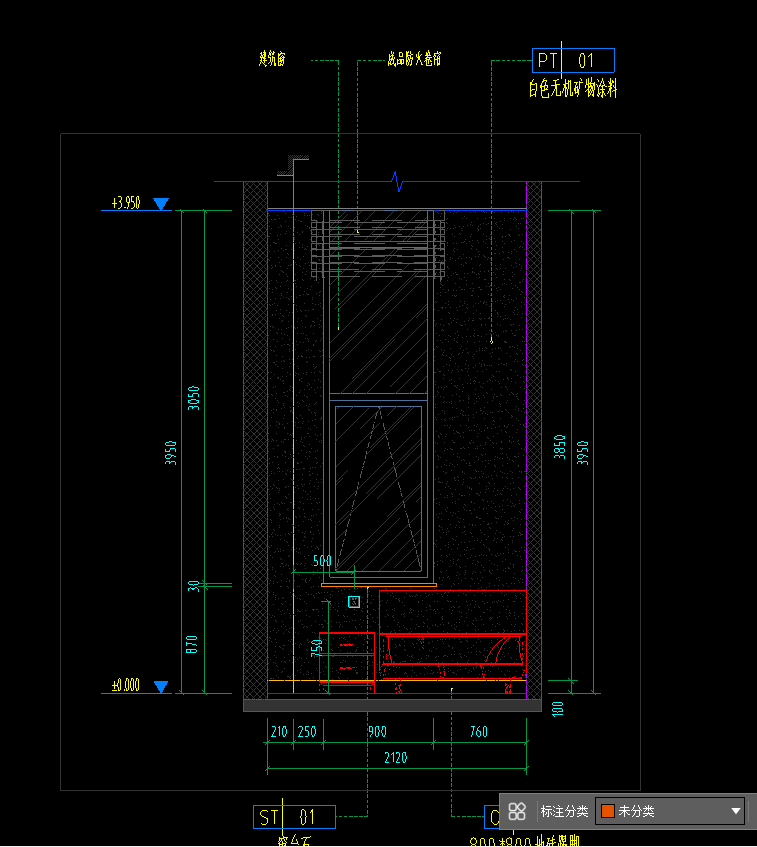This screenshot has width=757, height=847.
Task: Open the 未分类 annotation category dropdown
Action: (670, 811)
